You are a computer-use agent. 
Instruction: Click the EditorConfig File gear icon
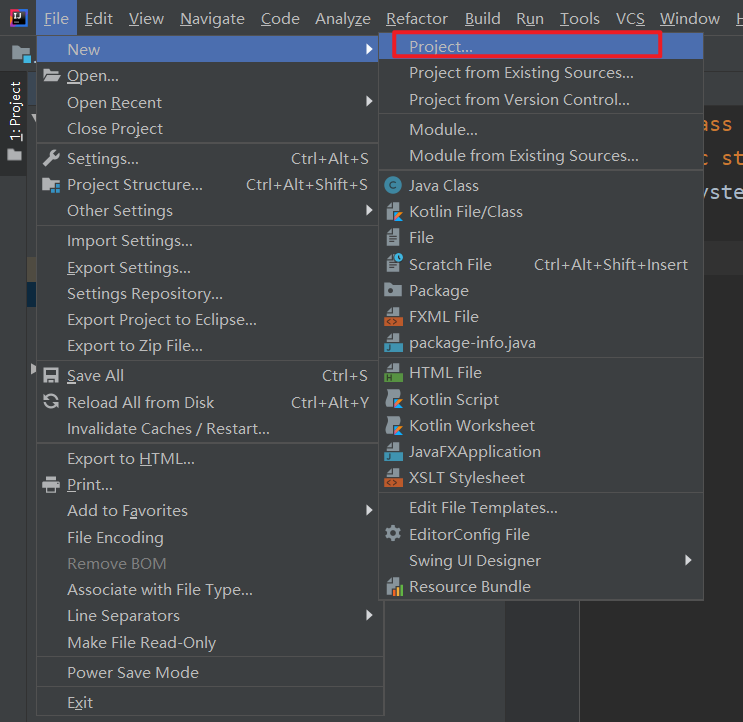click(393, 534)
